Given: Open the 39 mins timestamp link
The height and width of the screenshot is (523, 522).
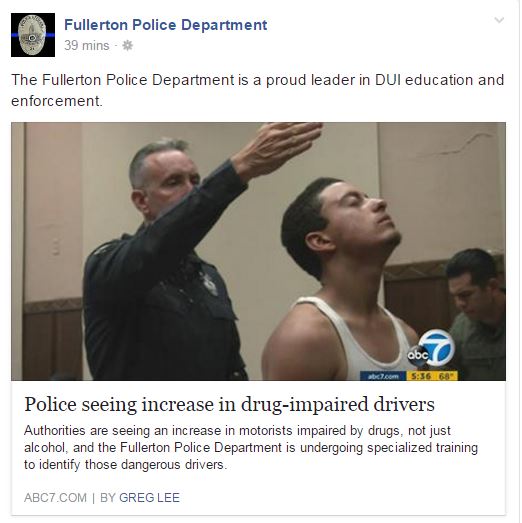Looking at the screenshot, I should click(87, 45).
